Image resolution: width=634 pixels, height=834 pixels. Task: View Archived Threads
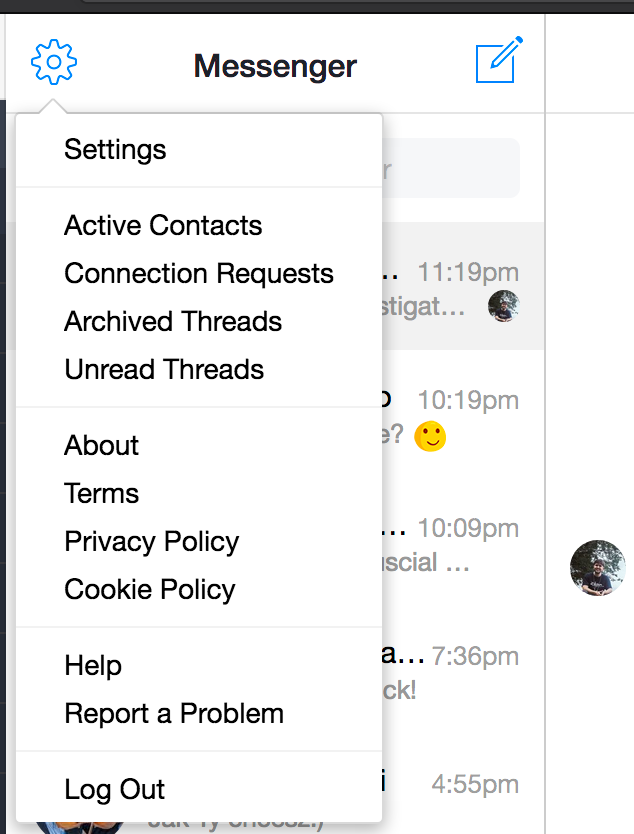pyautogui.click(x=172, y=322)
